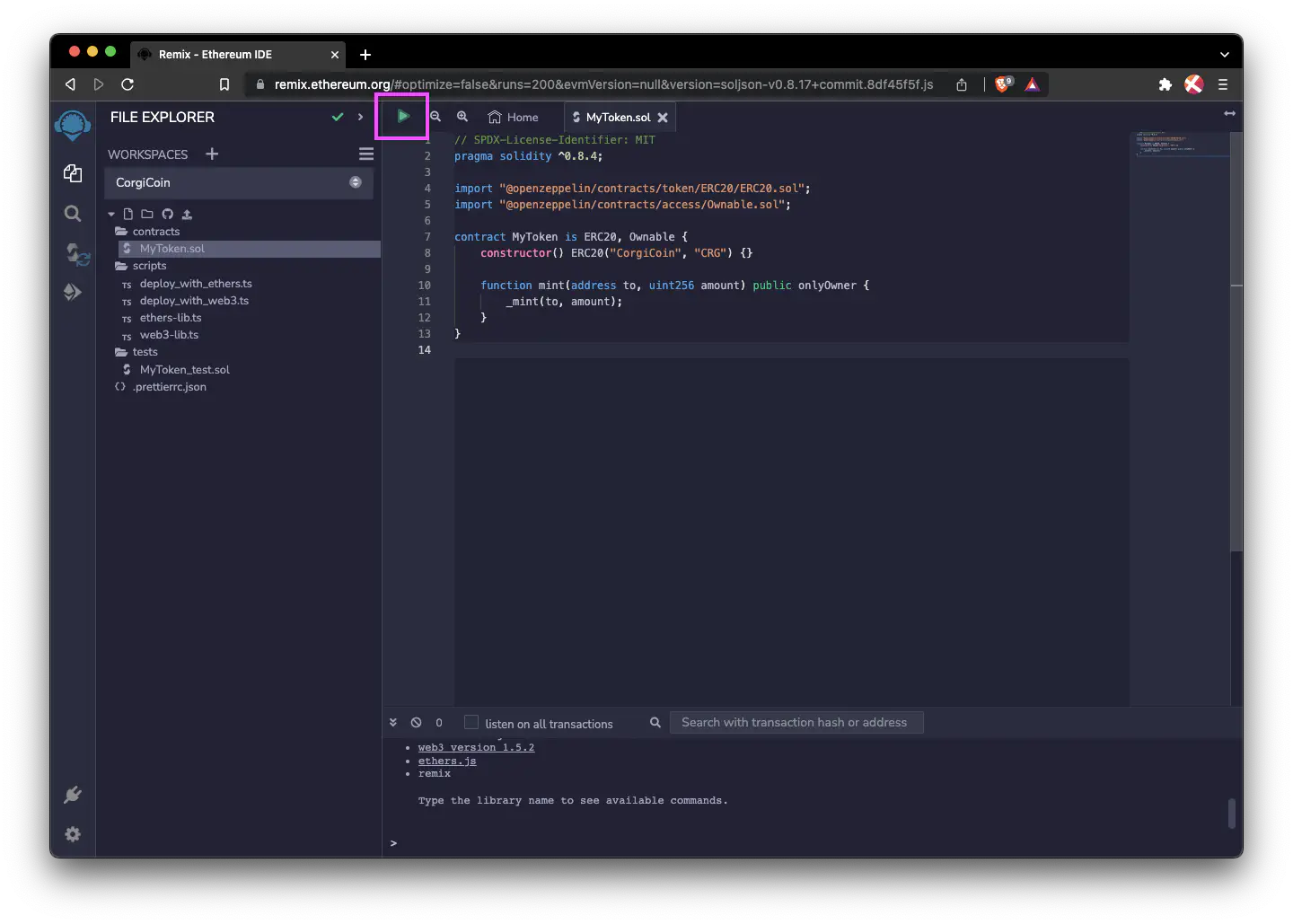Enable listen on all transactions checkbox

(x=471, y=722)
